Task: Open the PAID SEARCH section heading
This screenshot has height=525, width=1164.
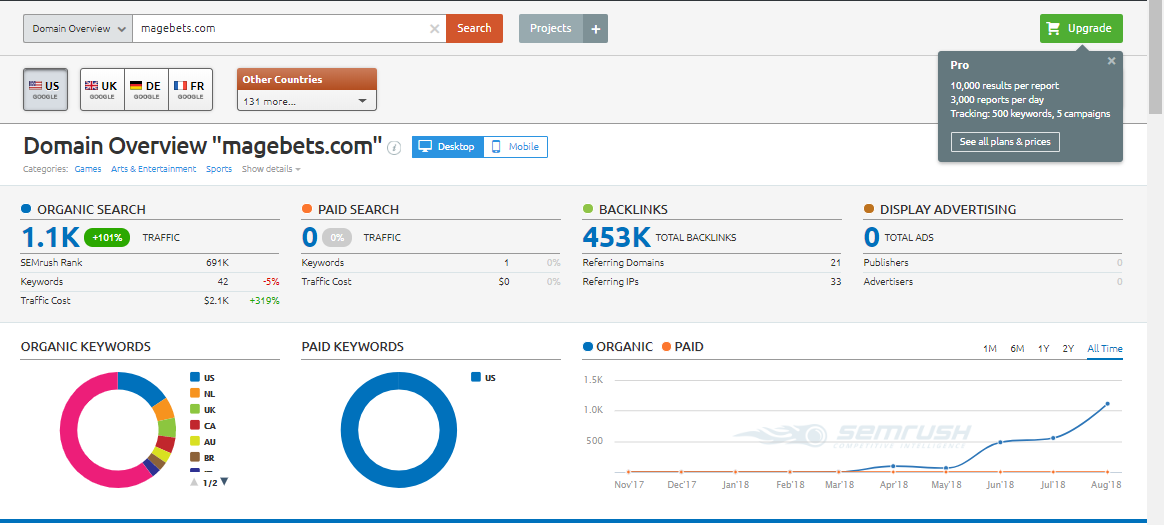Action: coord(358,209)
